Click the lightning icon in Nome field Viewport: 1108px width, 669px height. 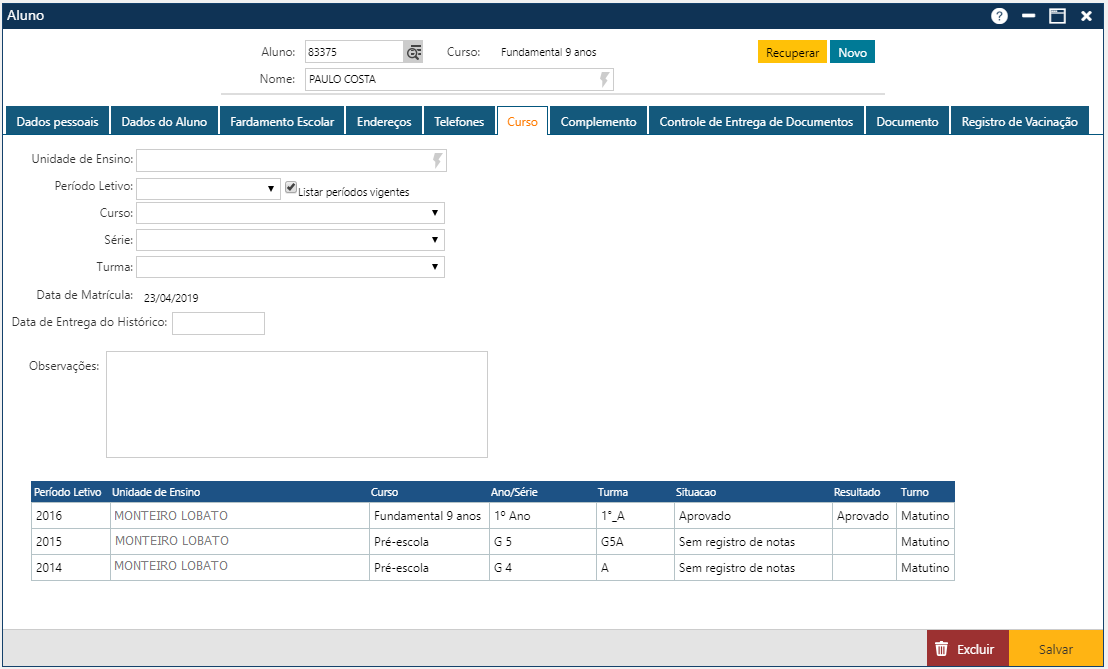tap(604, 79)
